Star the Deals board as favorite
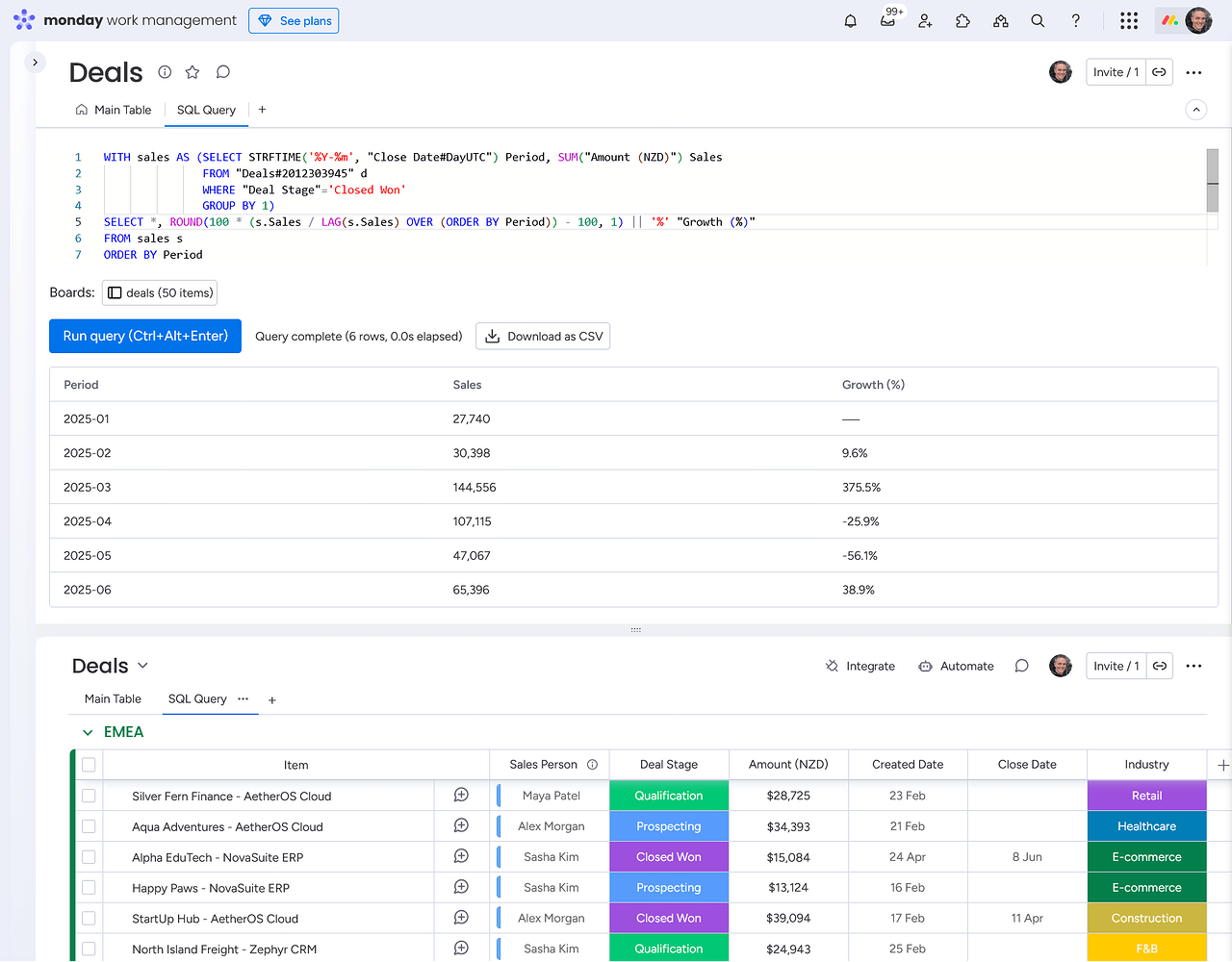Screen dimensions: 1232x962 192,71
